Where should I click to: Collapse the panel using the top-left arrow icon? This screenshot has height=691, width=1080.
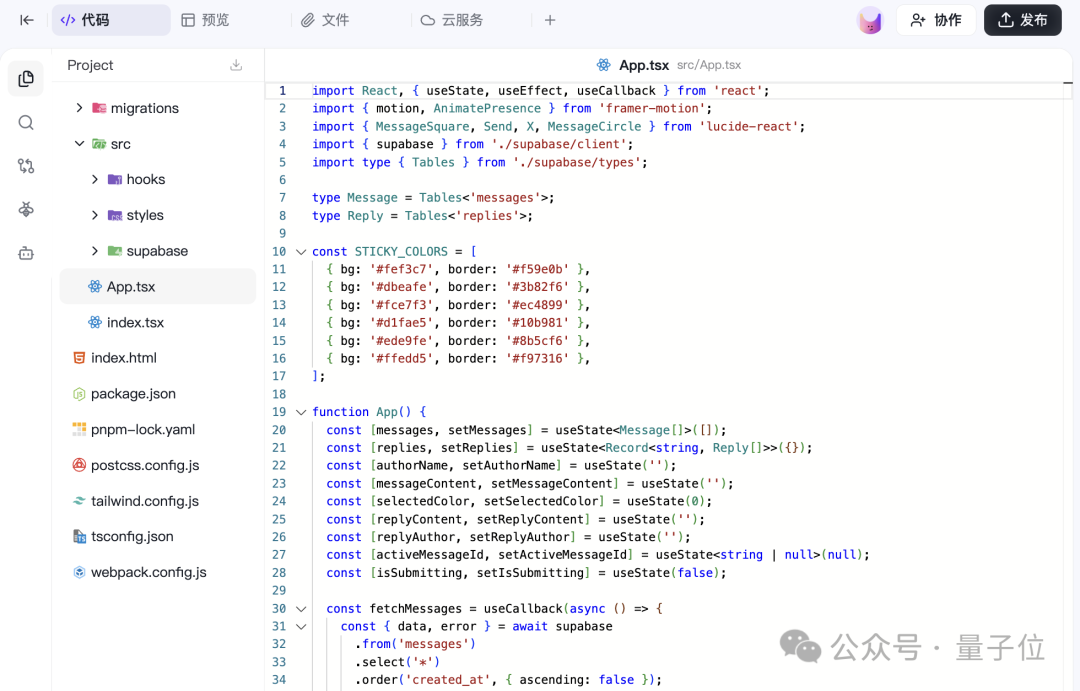coord(26,19)
